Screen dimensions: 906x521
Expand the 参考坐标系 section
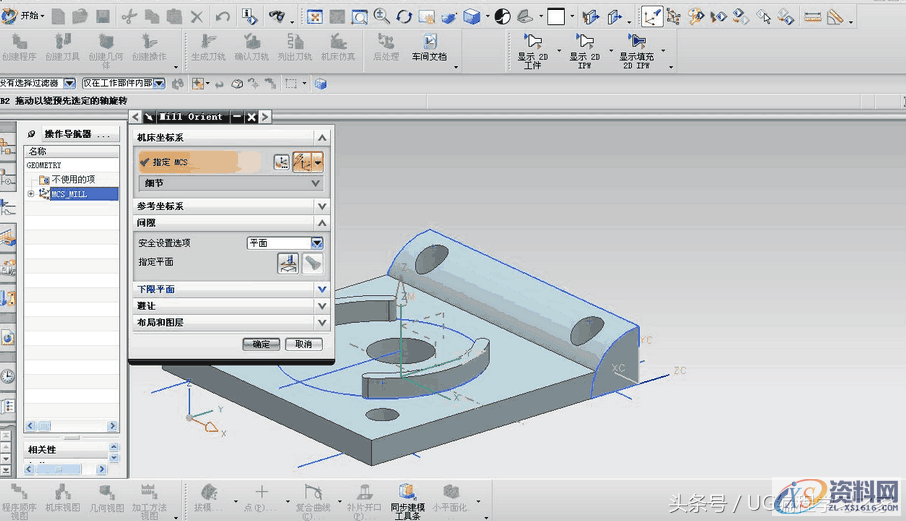321,206
